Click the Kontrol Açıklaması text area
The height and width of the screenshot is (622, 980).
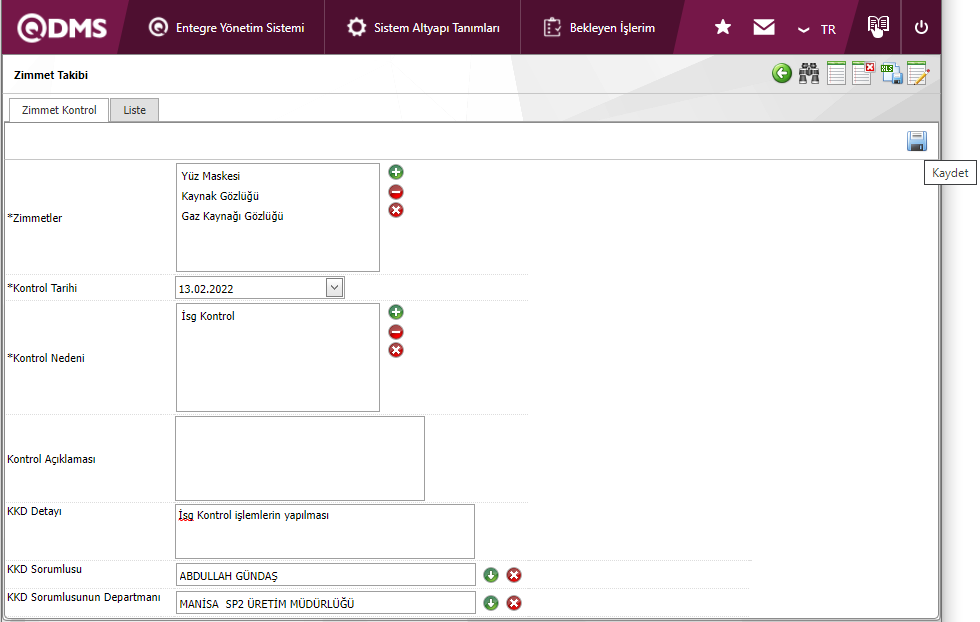tap(300, 458)
